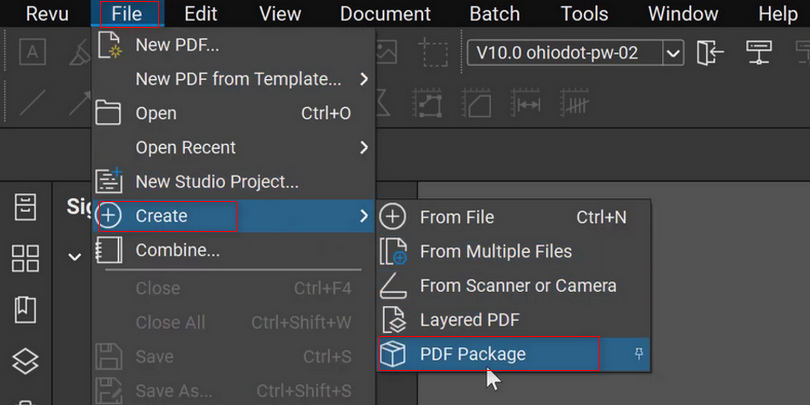Click the New PDF page icon
Viewport: 810px width, 405px height.
coord(109,45)
